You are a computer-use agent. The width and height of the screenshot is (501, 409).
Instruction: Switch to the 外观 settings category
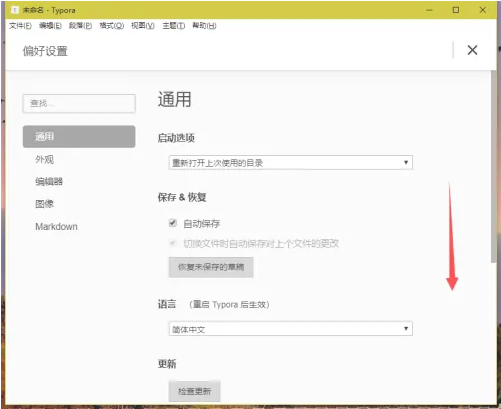pos(45,159)
